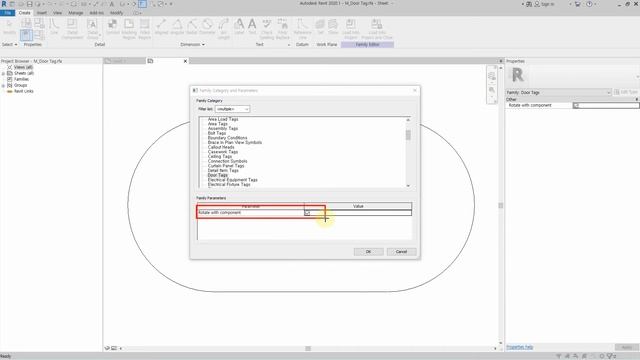Select the Label tool
The height and width of the screenshot is (360, 640).
click(x=239, y=27)
